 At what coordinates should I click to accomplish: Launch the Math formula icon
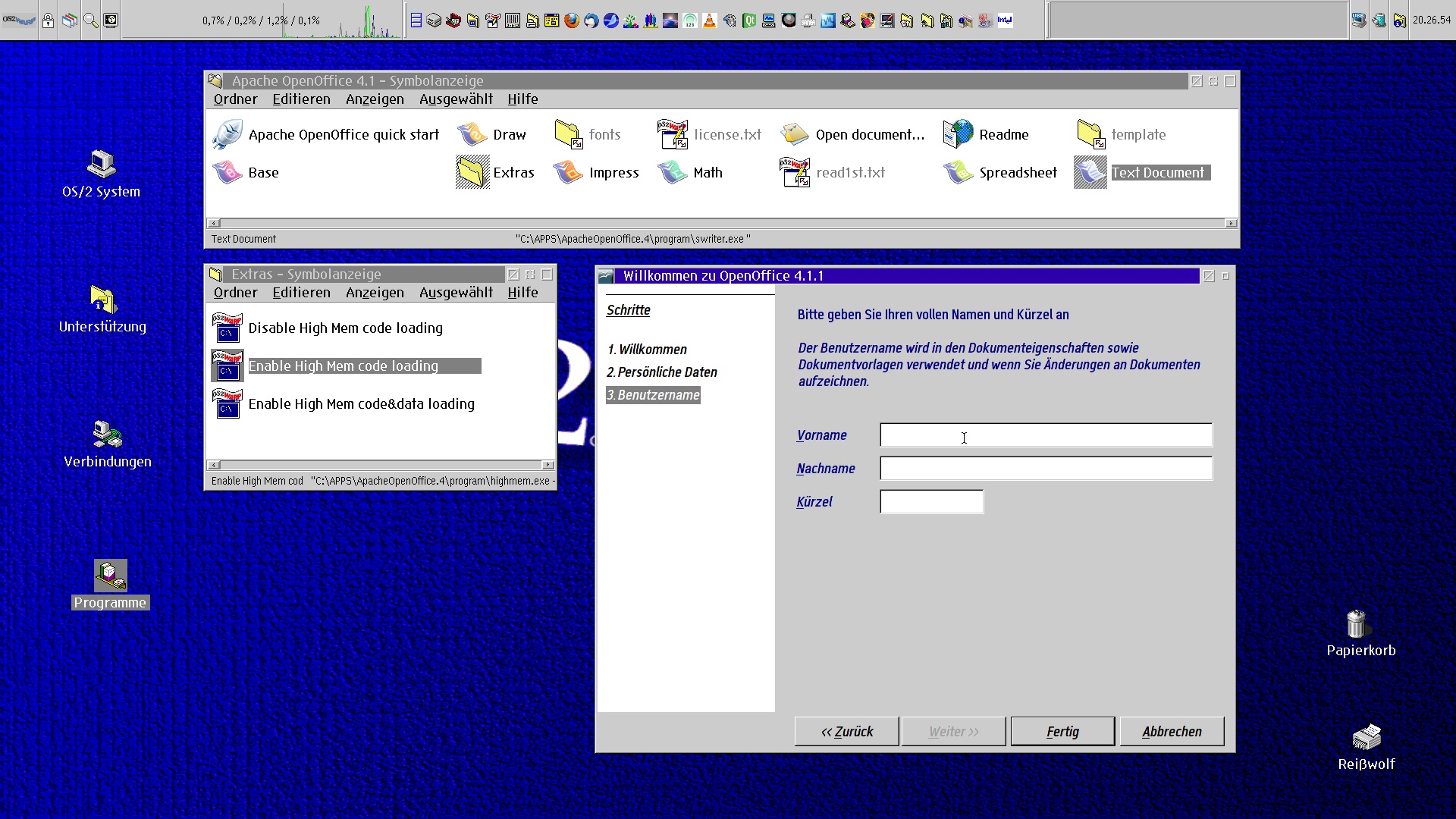point(672,172)
